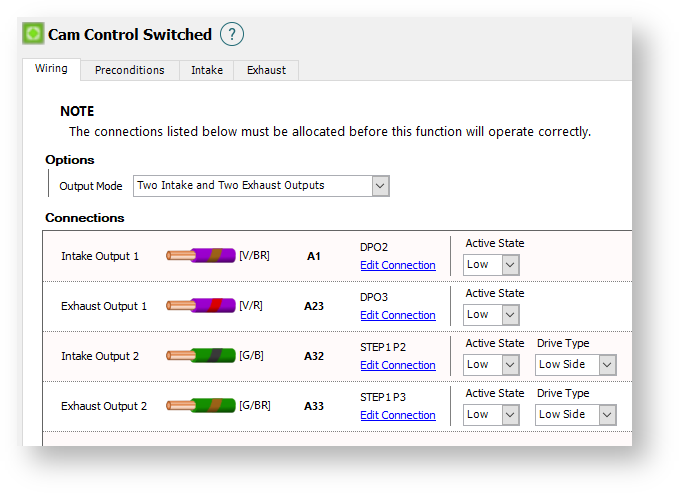Open the Preconditions tab
The image size is (680, 494).
point(129,70)
